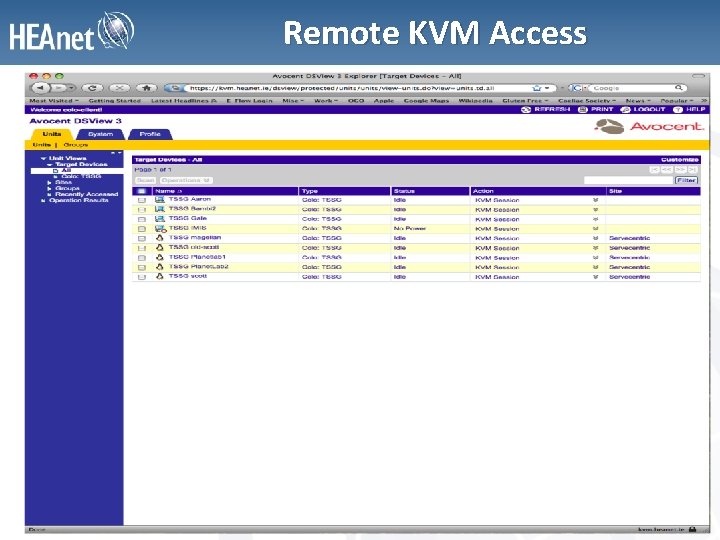The height and width of the screenshot is (540, 720).
Task: Click the magnifier in the Google search box
Action: [678, 87]
